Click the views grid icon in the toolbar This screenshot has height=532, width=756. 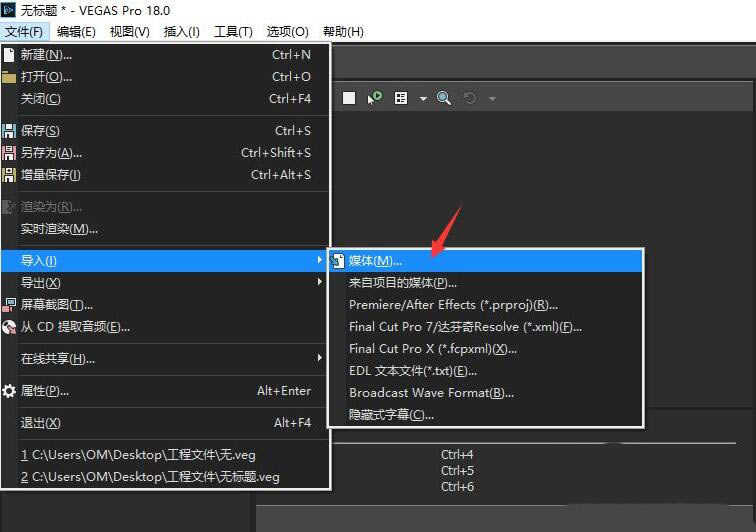[x=401, y=98]
